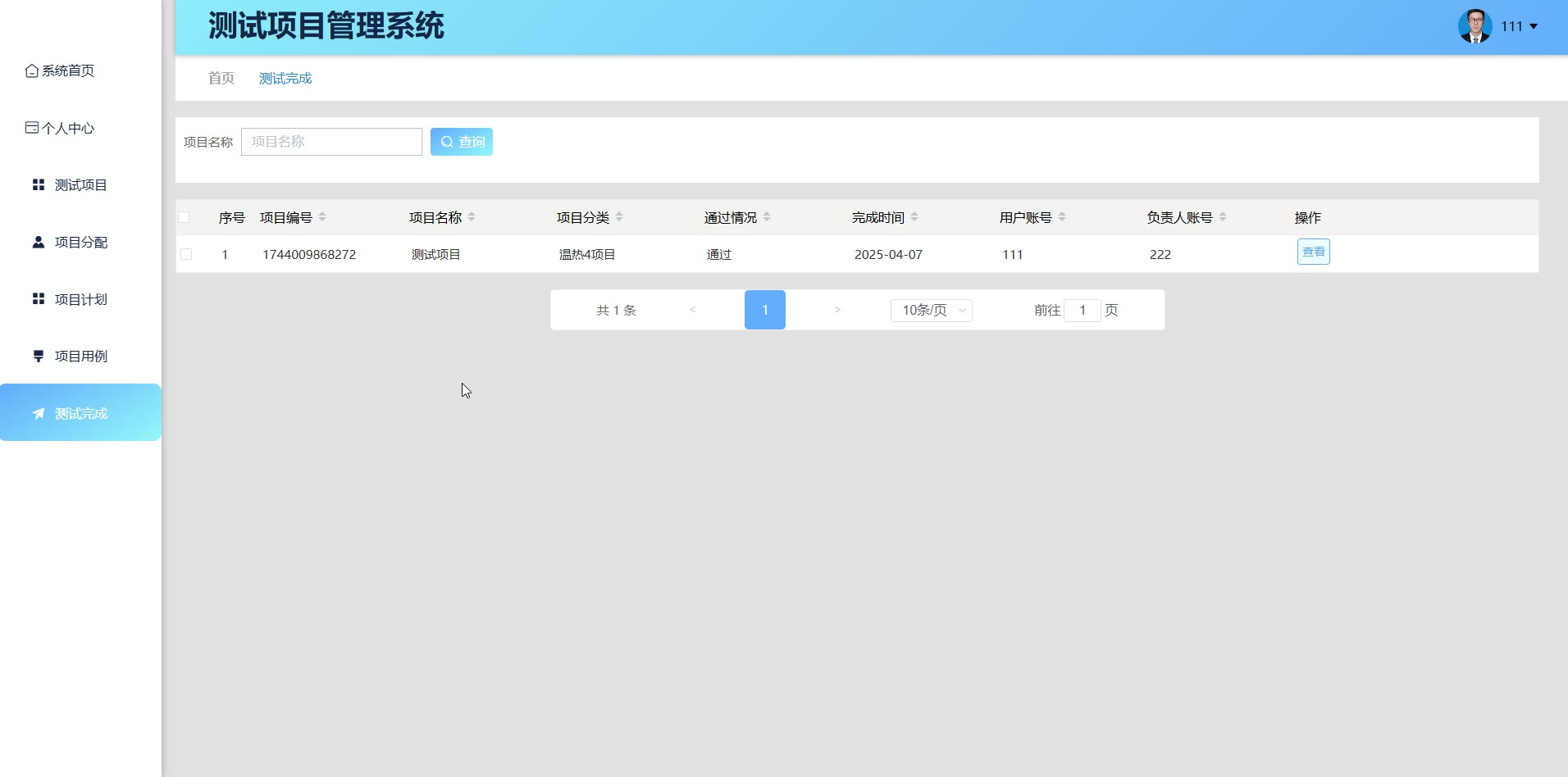Sort by 完成时间 column arrows
Viewport: 1568px width, 777px height.
click(914, 217)
